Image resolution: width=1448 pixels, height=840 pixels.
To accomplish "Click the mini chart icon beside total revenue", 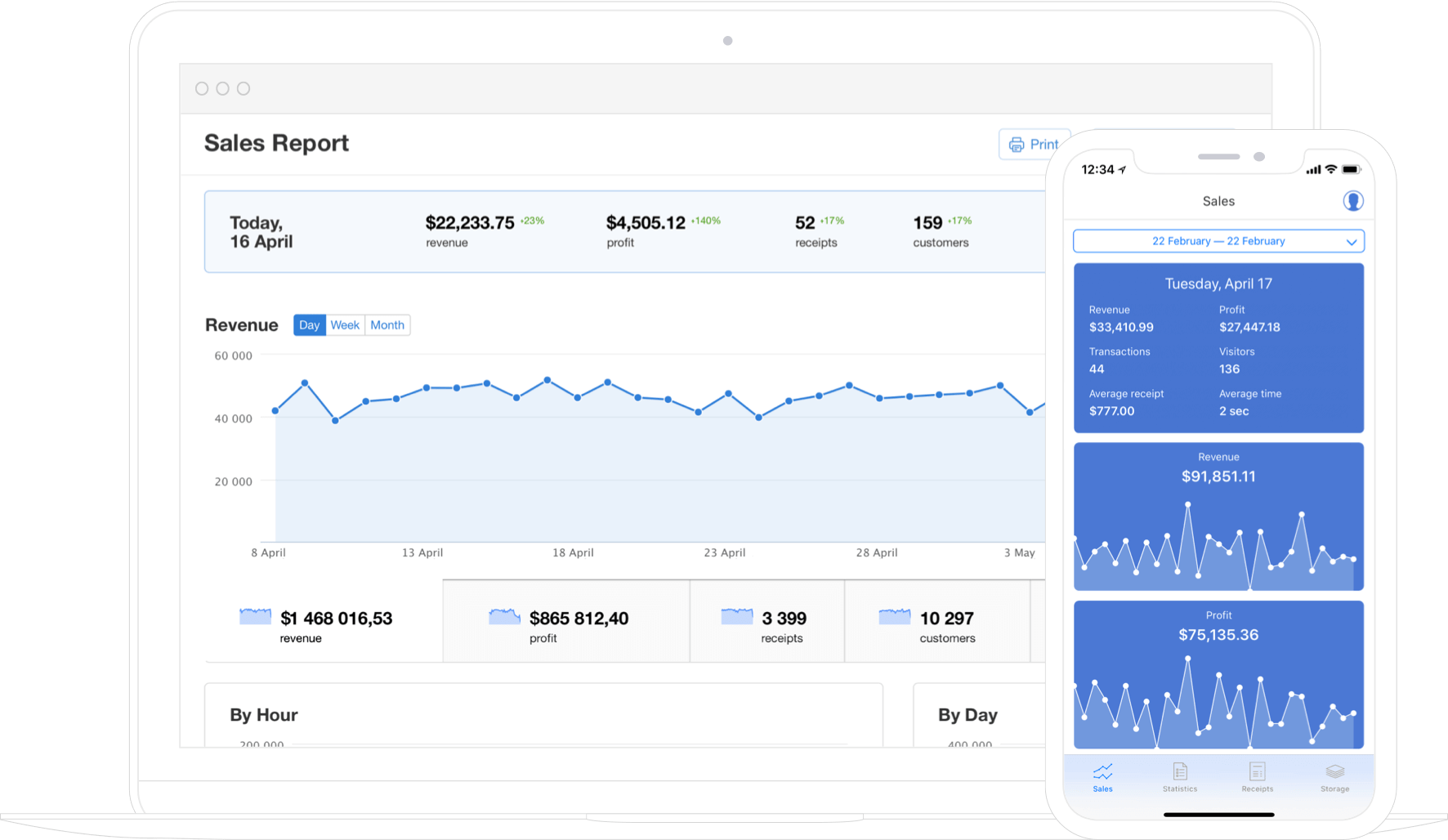I will pyautogui.click(x=255, y=617).
